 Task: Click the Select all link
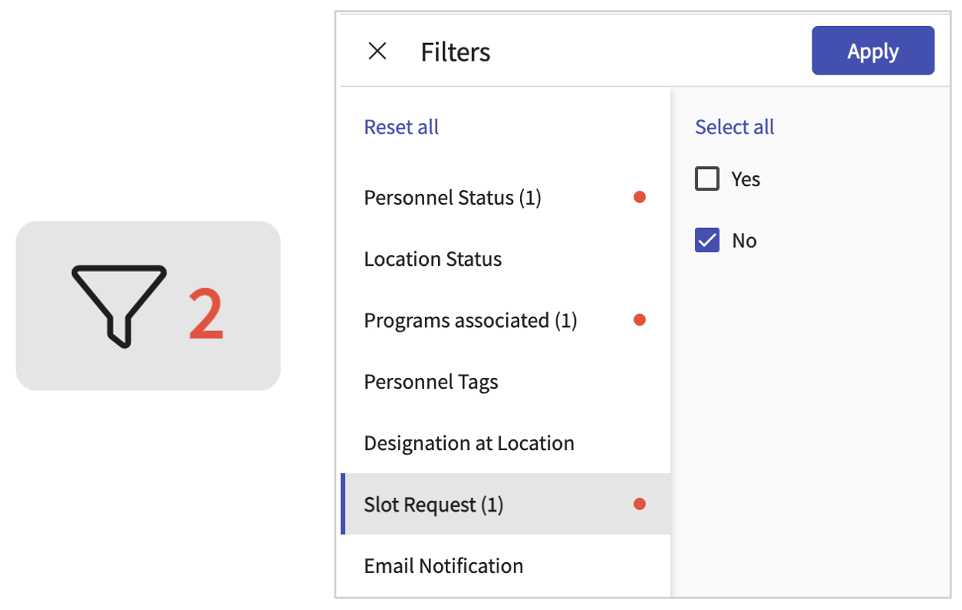734,127
